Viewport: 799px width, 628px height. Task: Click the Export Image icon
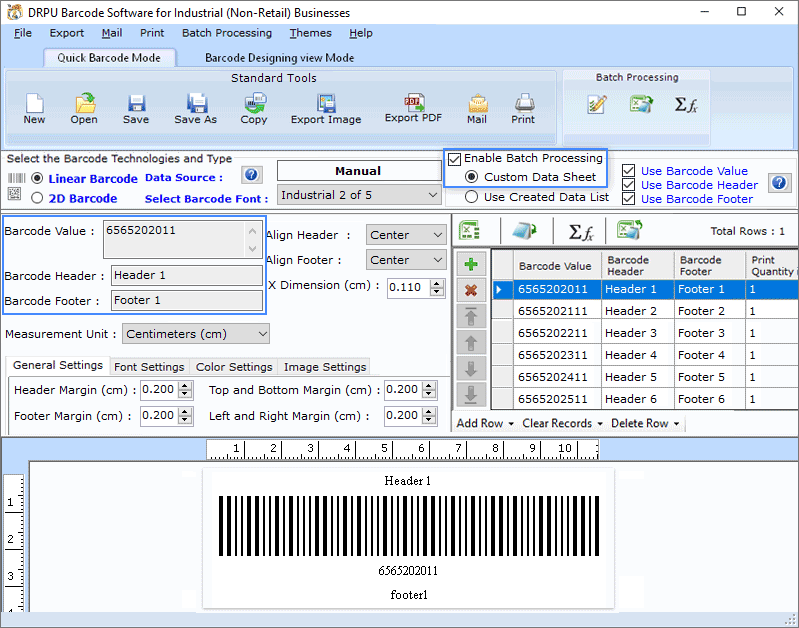(x=326, y=103)
